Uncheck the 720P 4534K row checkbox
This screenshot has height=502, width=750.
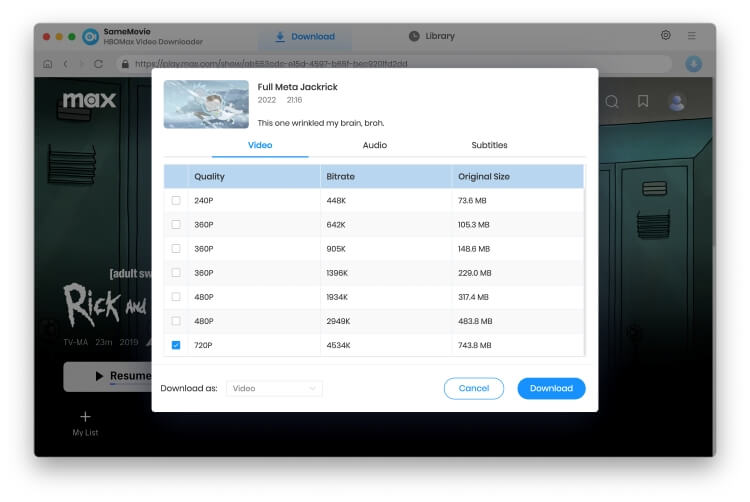176,345
